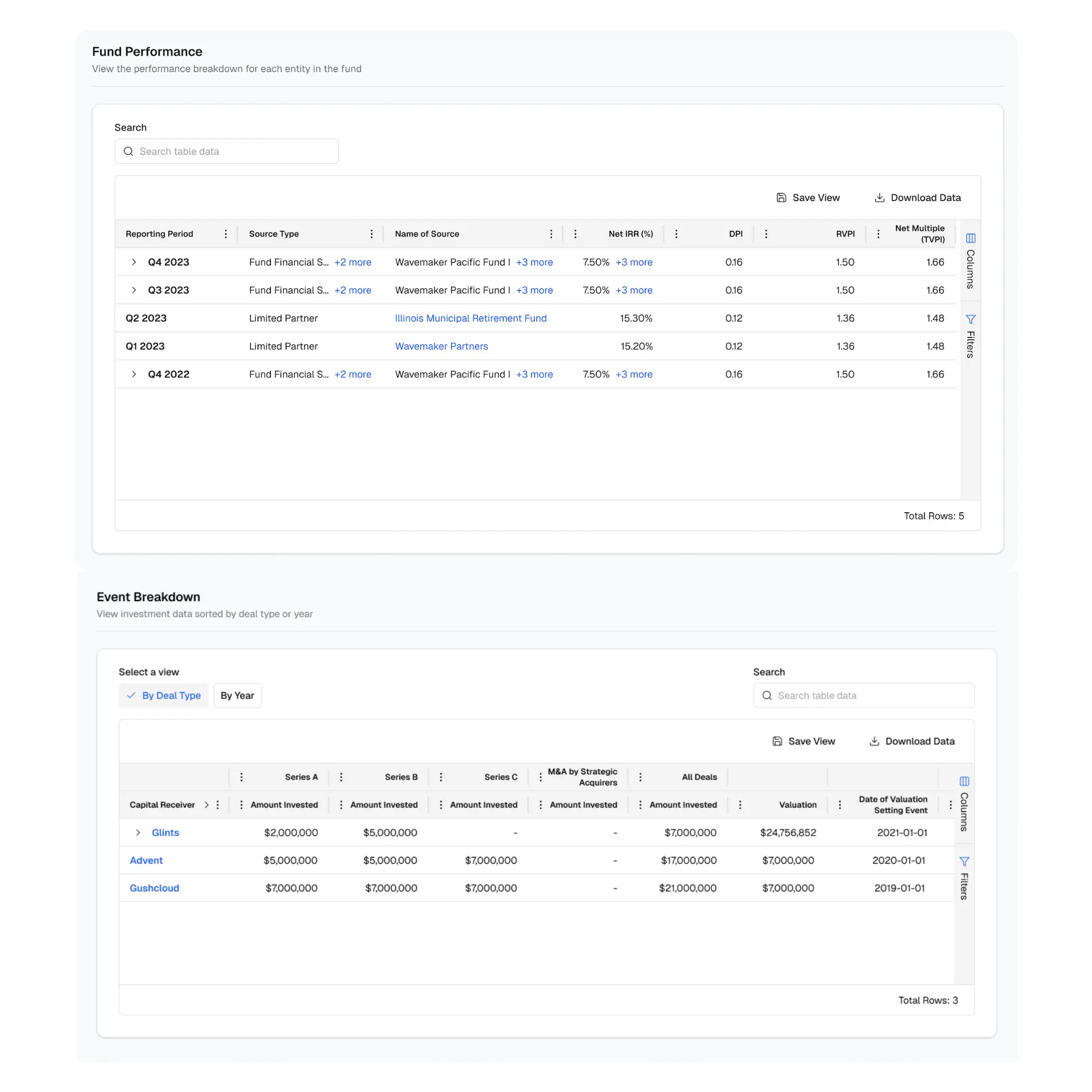
Task: Open the Filters funnel icon in Fund Performance
Action: tap(970, 319)
